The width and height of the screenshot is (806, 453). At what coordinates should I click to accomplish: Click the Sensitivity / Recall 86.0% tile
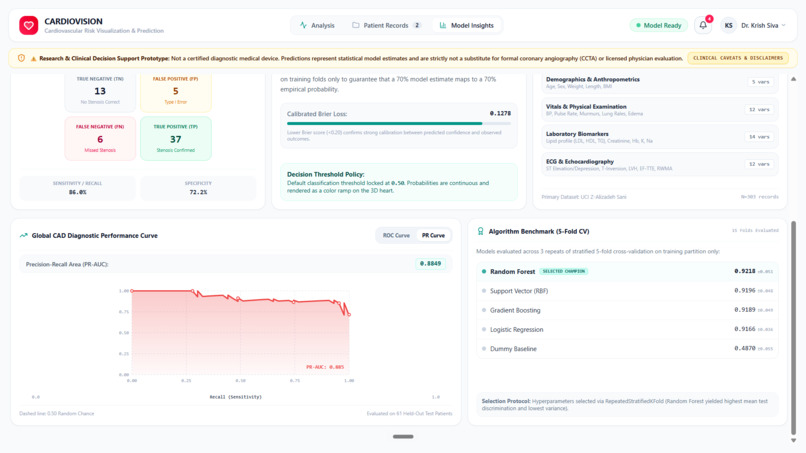point(78,188)
